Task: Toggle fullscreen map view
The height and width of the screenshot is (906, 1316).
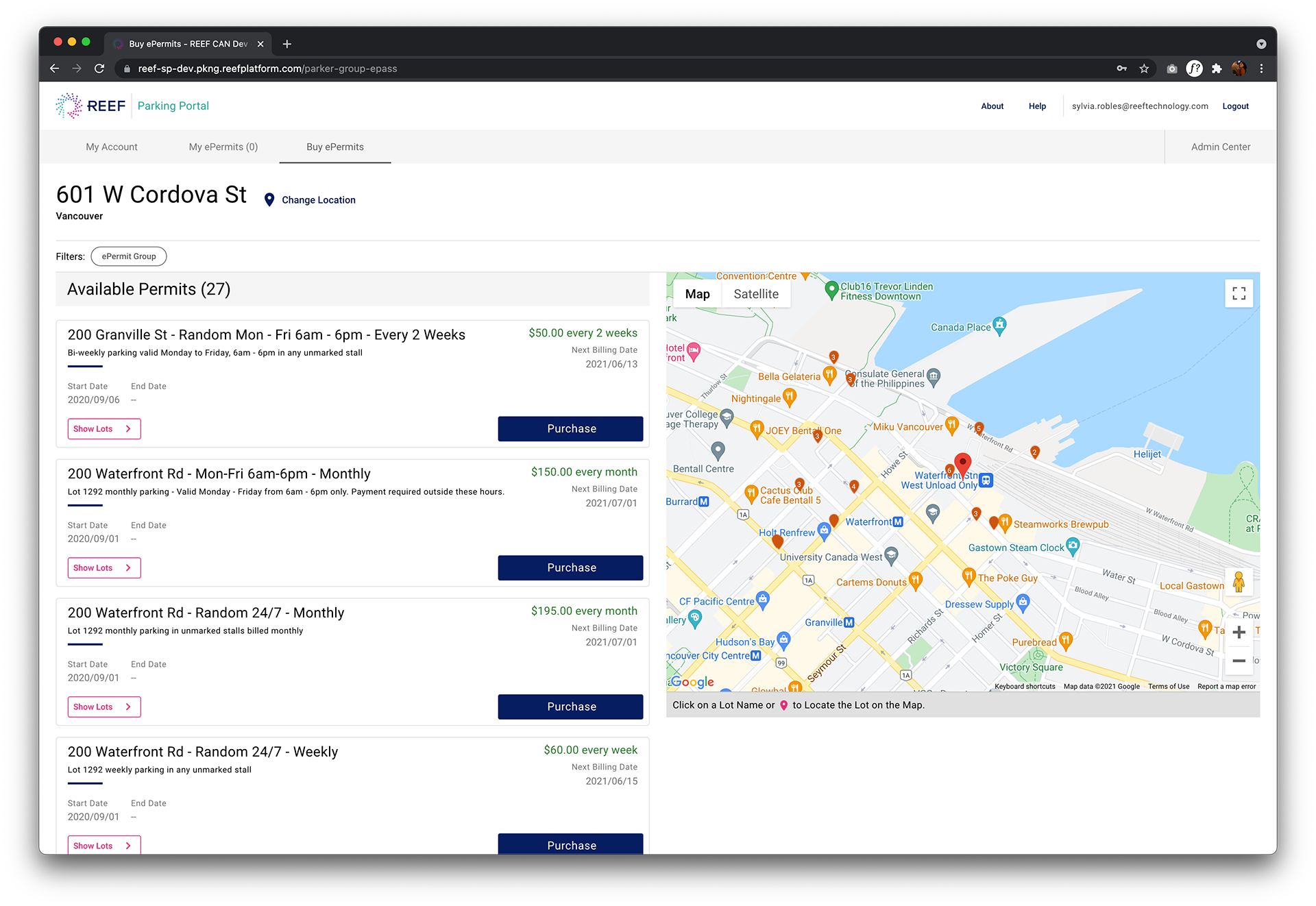Action: [x=1239, y=293]
